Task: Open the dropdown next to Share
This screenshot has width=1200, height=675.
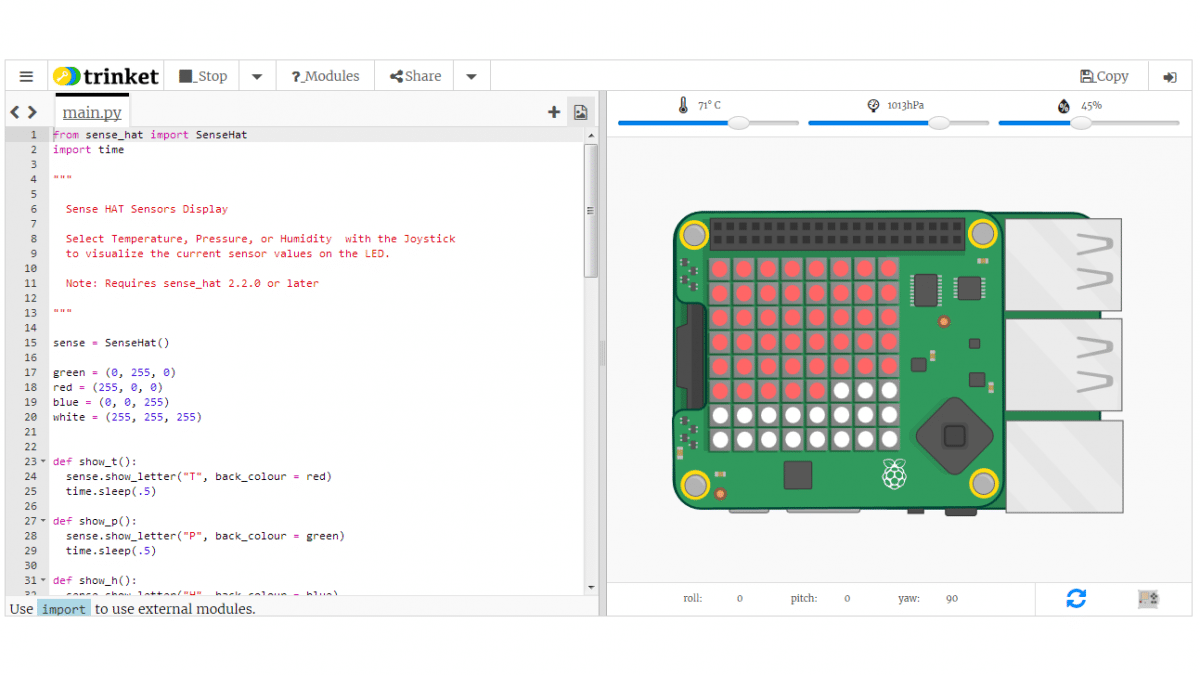Action: point(471,75)
